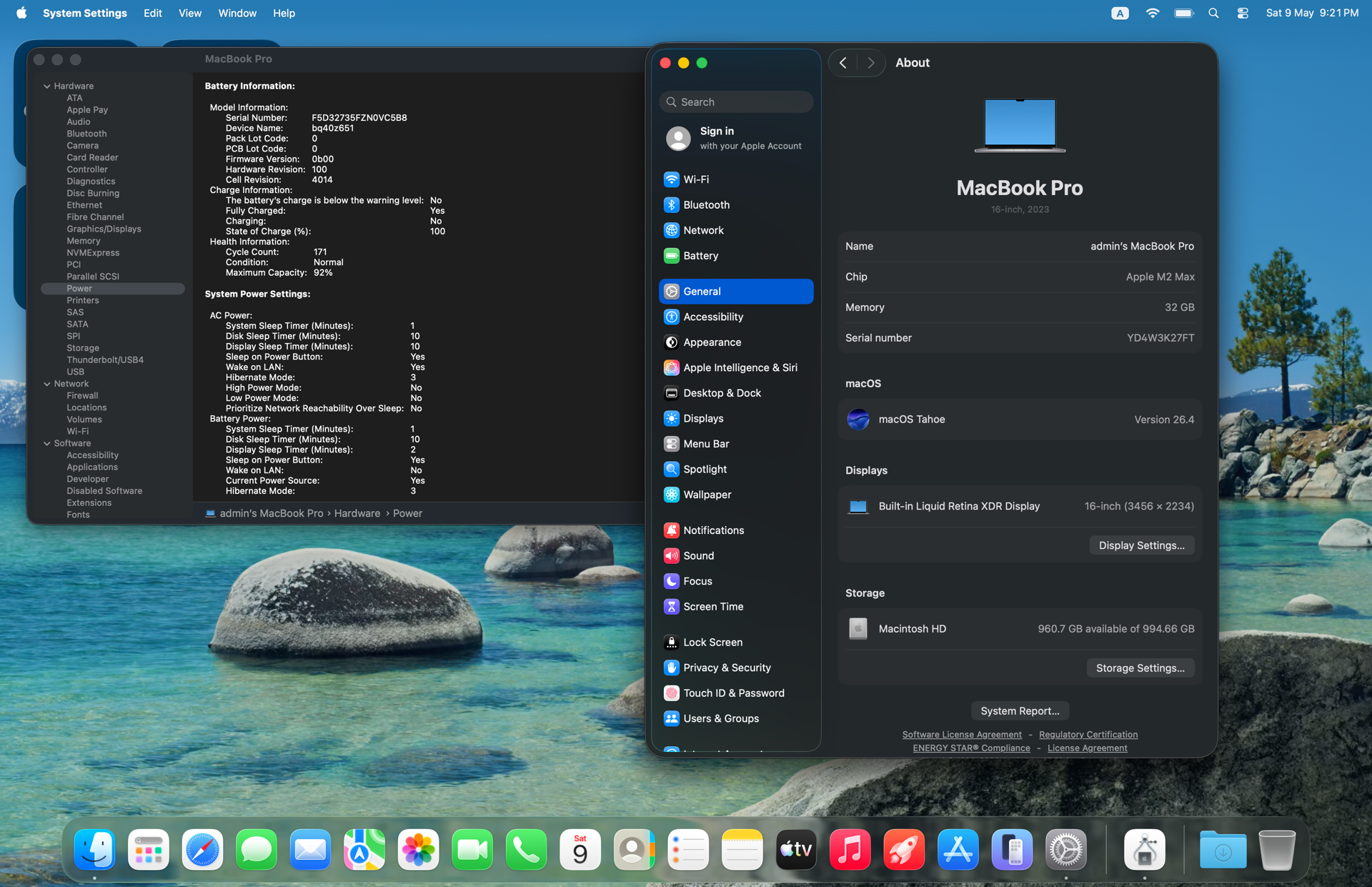This screenshot has width=1372, height=887.
Task: Open Photos app in the Dock
Action: pyautogui.click(x=418, y=849)
